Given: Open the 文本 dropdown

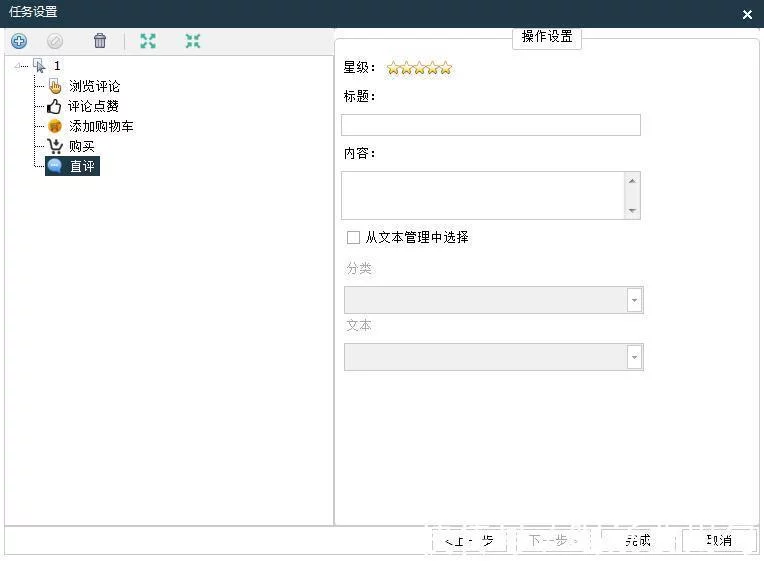Looking at the screenshot, I should (494, 357).
